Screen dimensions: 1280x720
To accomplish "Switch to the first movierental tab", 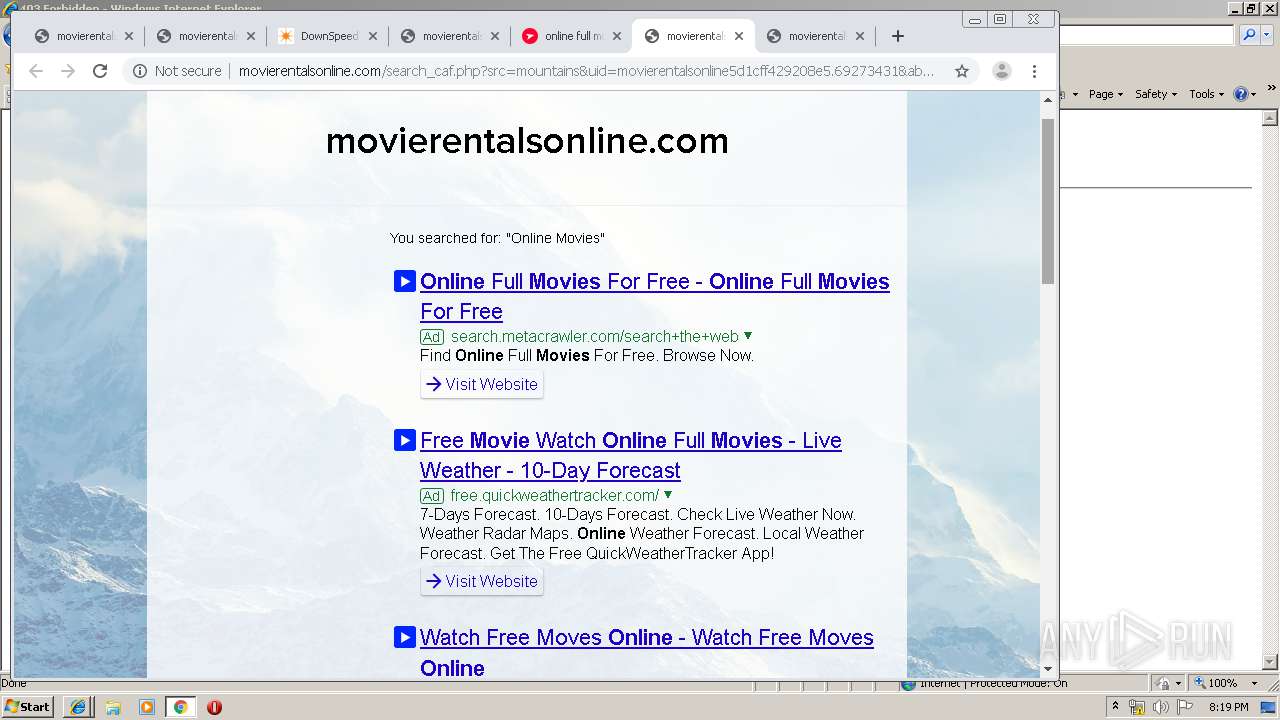I will pos(84,36).
